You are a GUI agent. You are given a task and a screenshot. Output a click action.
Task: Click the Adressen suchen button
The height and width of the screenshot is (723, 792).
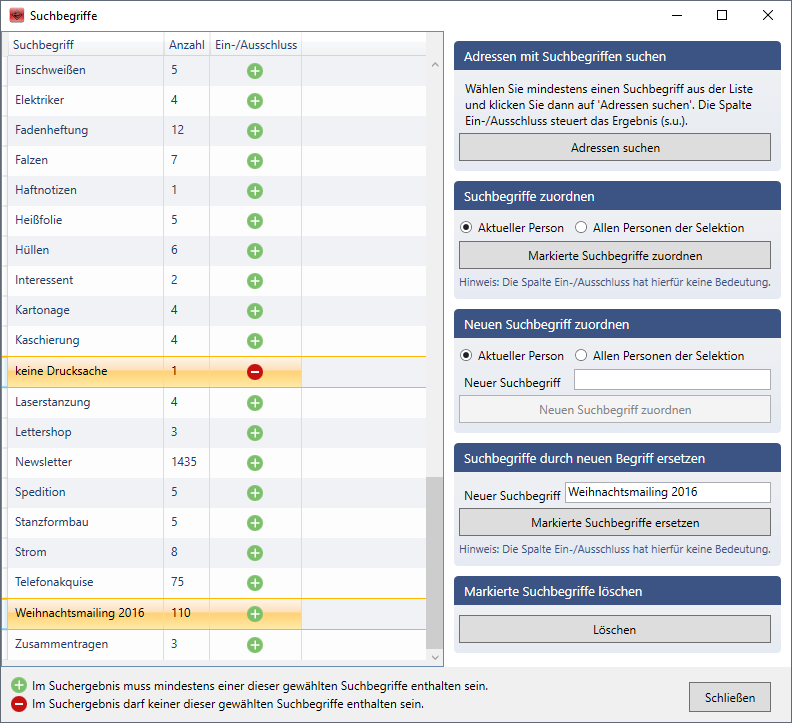(x=615, y=148)
